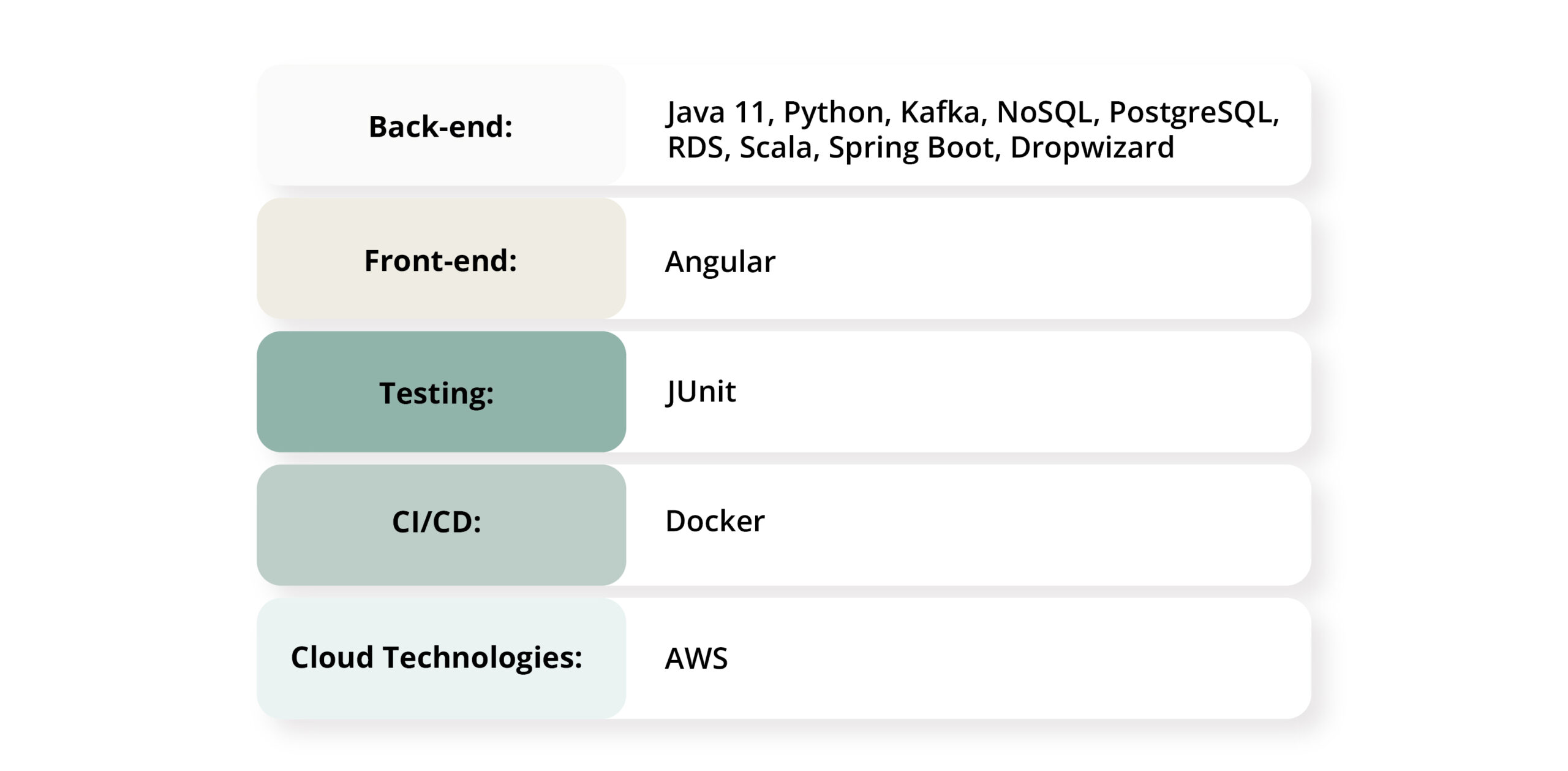Click the Back-end label cell

pyautogui.click(x=440, y=127)
